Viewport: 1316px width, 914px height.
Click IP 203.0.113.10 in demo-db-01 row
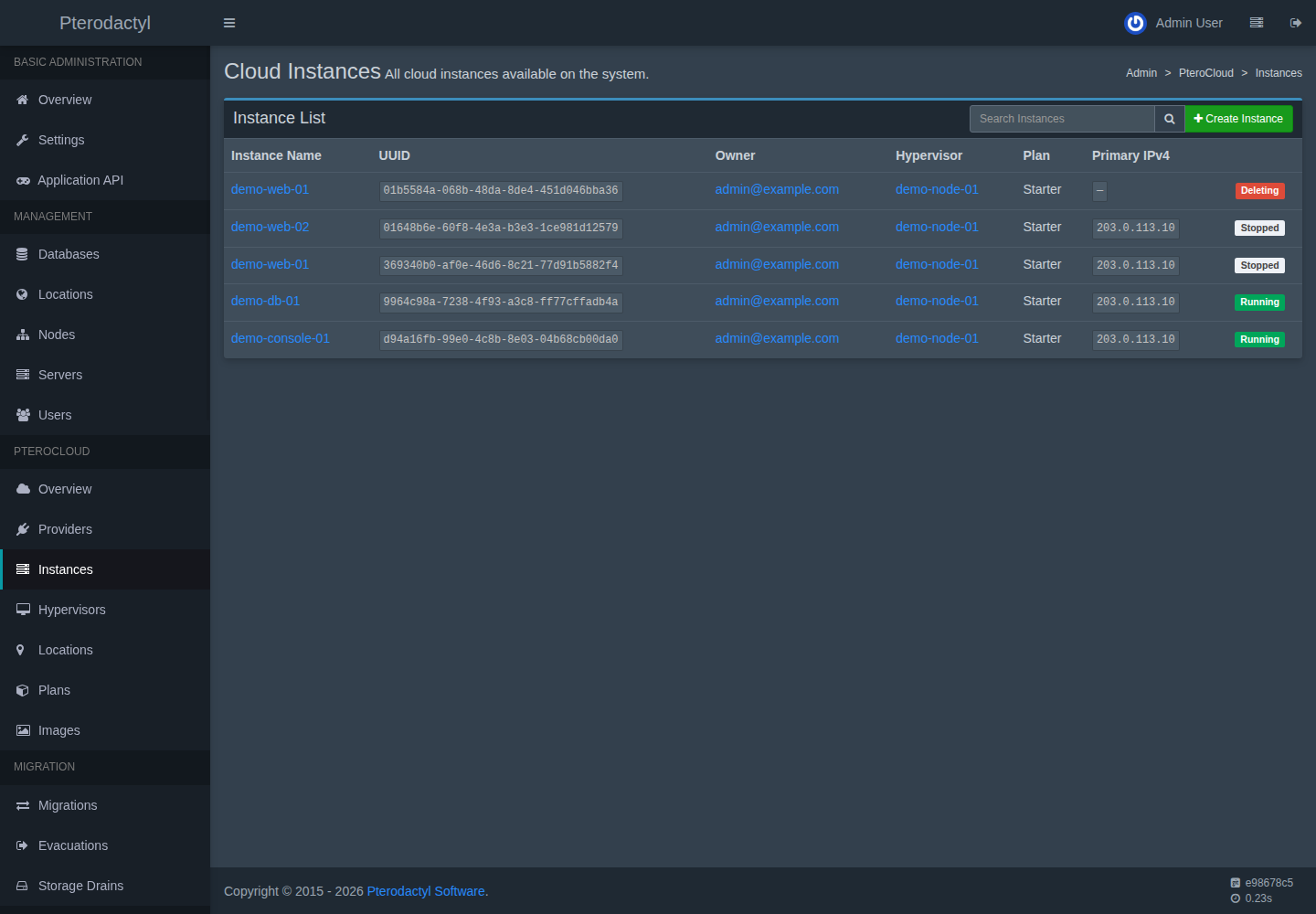click(1136, 303)
